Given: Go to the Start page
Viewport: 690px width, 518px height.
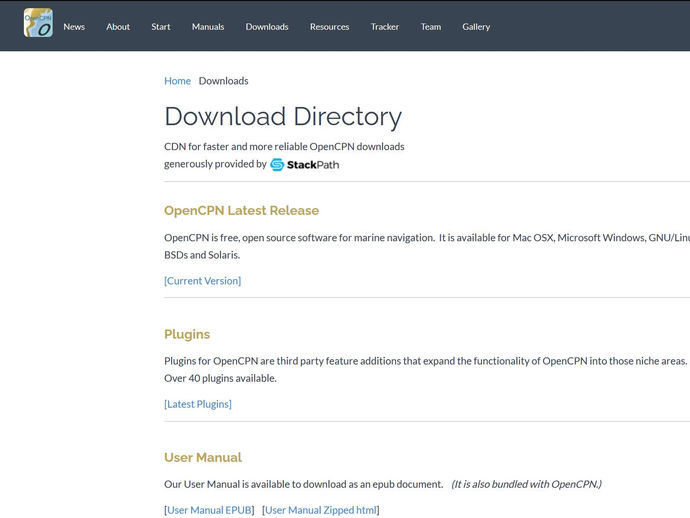Looking at the screenshot, I should 161,27.
